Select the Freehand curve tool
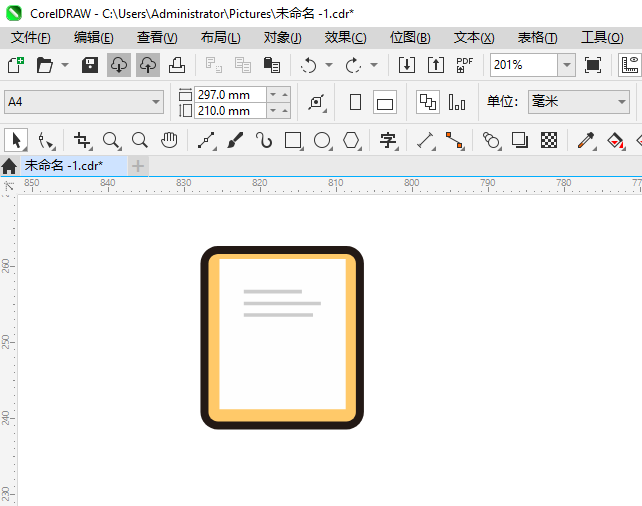642x506 pixels. click(x=207, y=140)
